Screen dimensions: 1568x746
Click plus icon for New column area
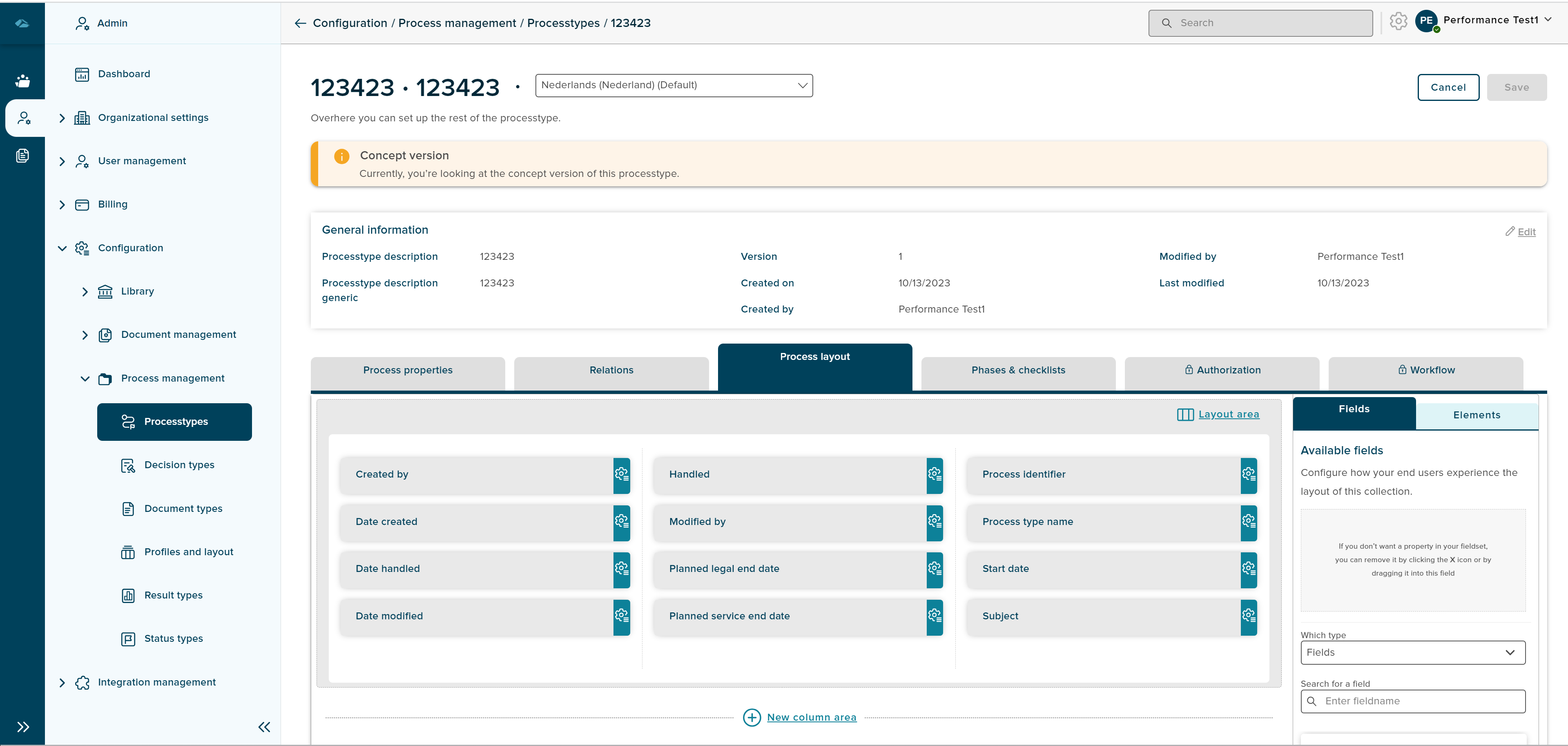pos(752,717)
